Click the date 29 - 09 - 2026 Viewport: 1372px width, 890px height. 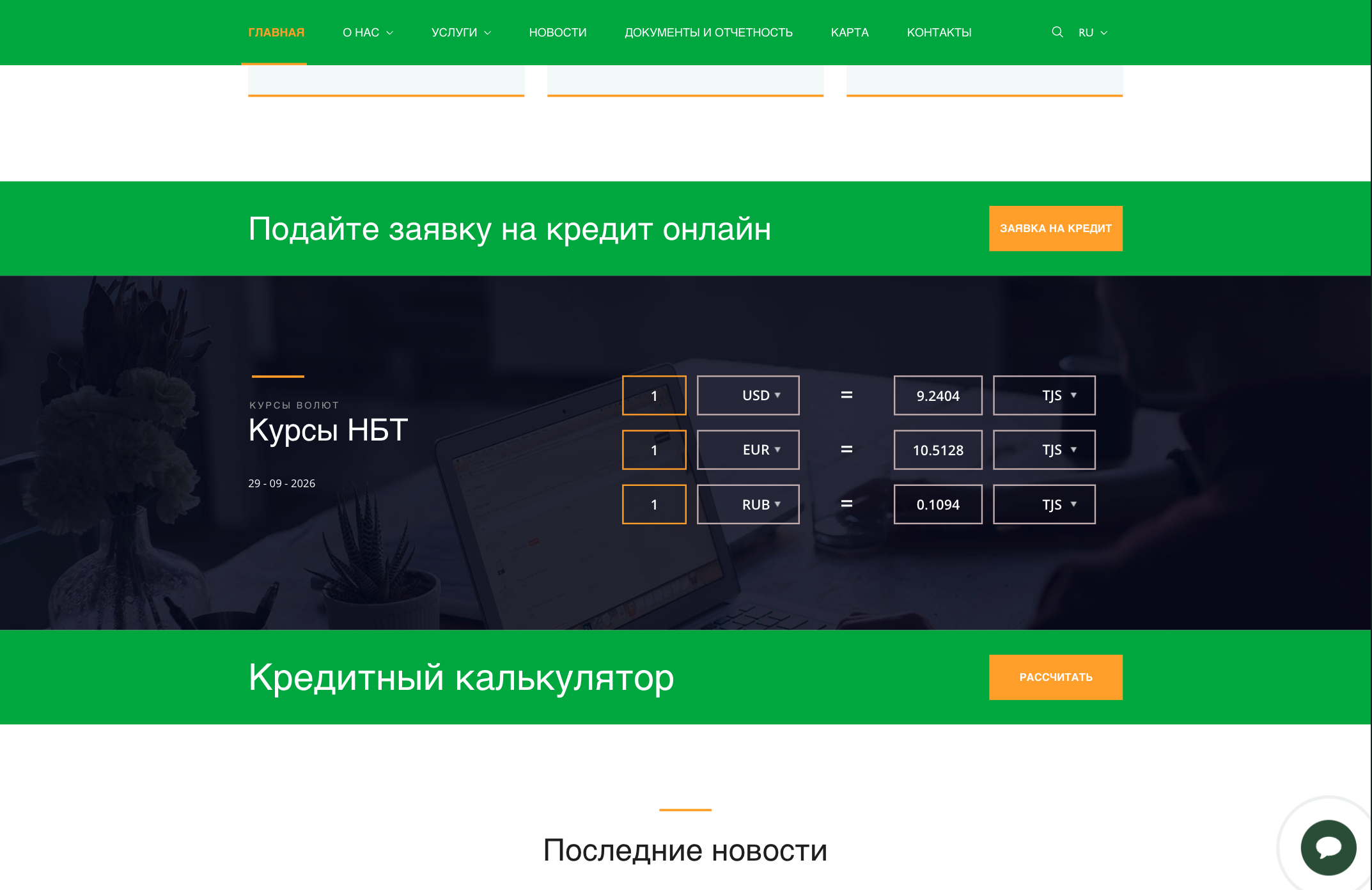coord(281,483)
